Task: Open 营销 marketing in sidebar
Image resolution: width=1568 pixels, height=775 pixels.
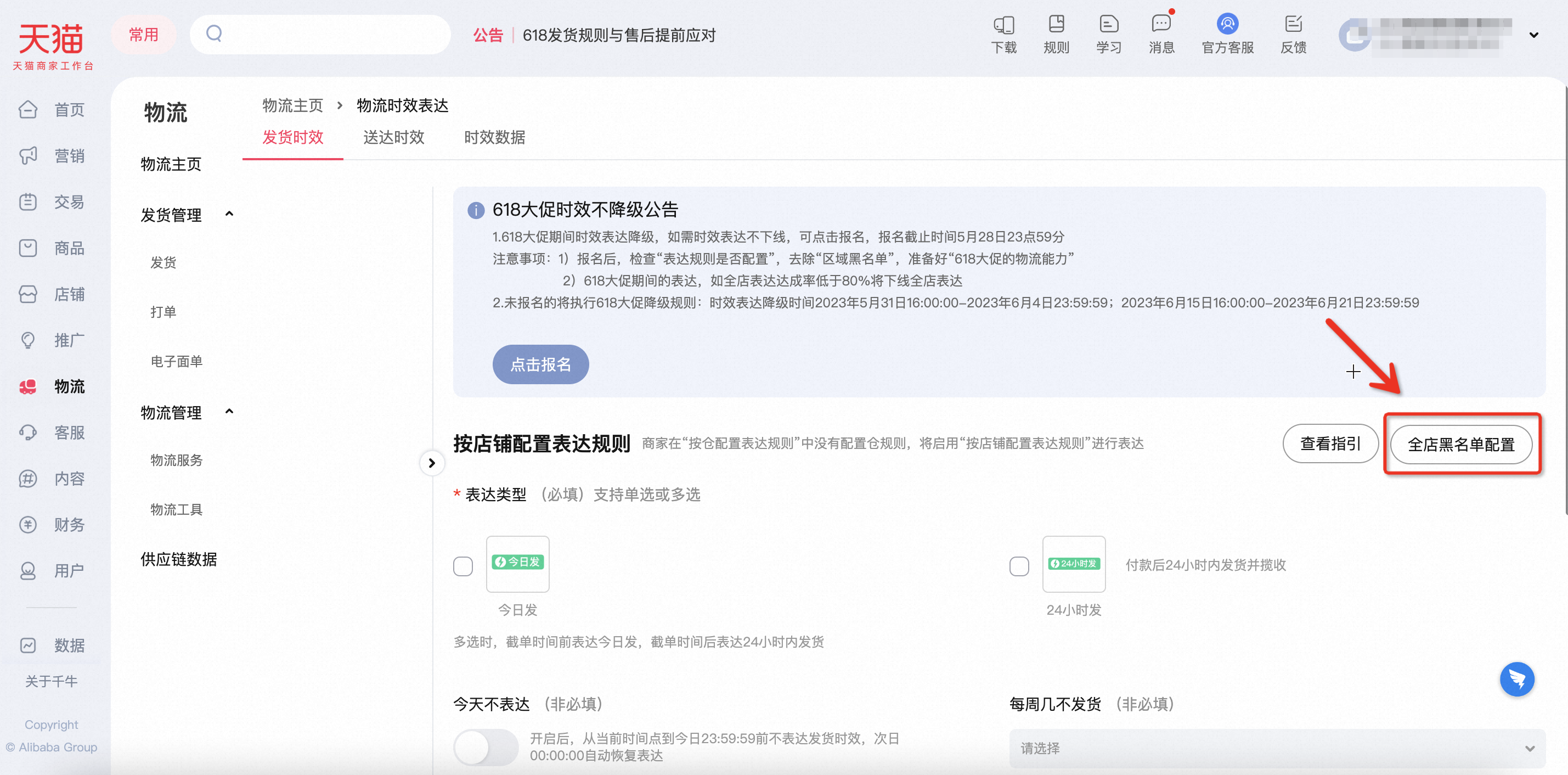Action: 52,156
